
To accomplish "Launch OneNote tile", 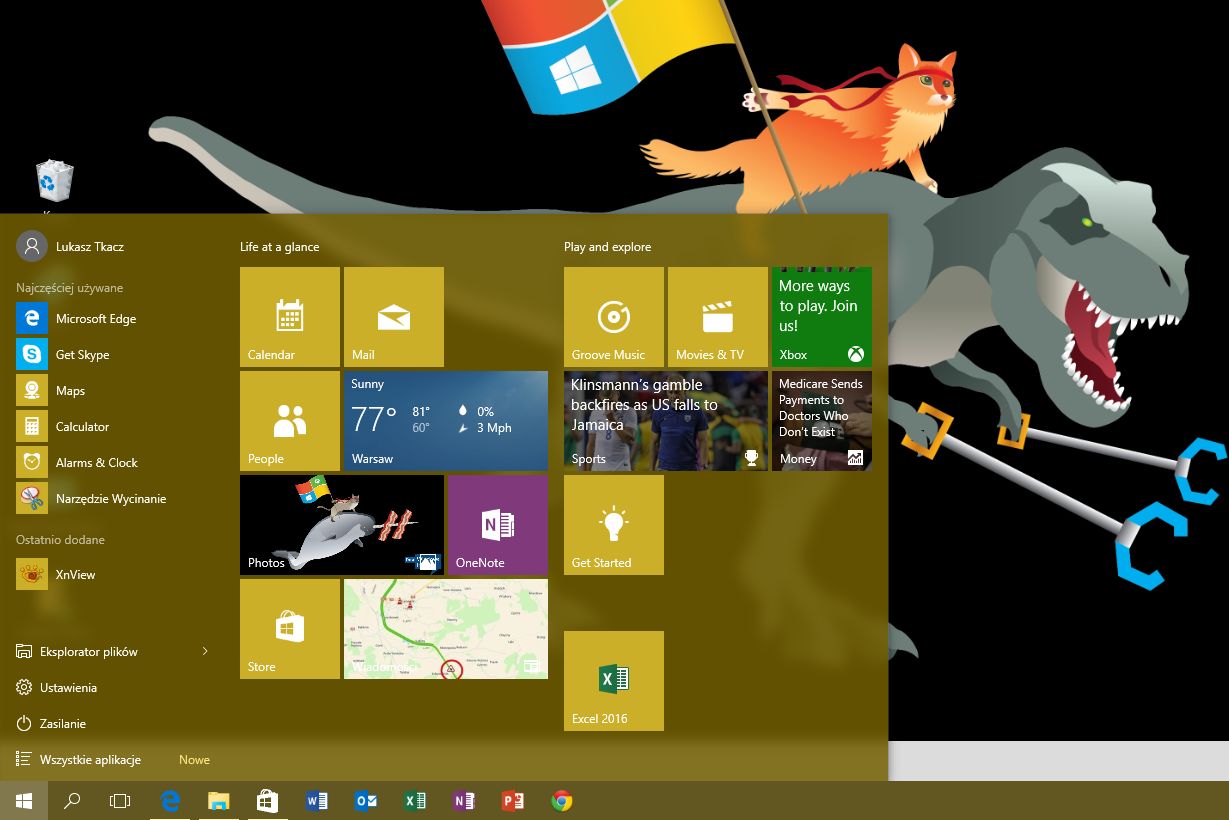I will 498,525.
